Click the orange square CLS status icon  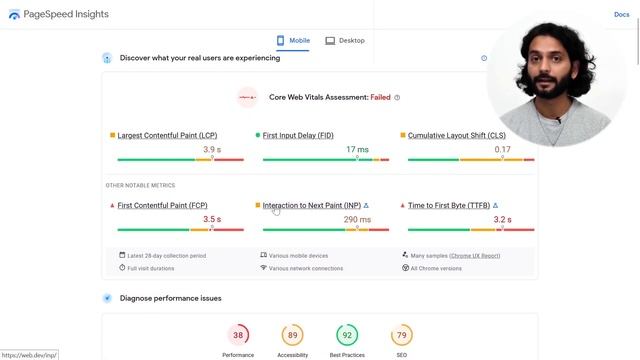tap(403, 135)
